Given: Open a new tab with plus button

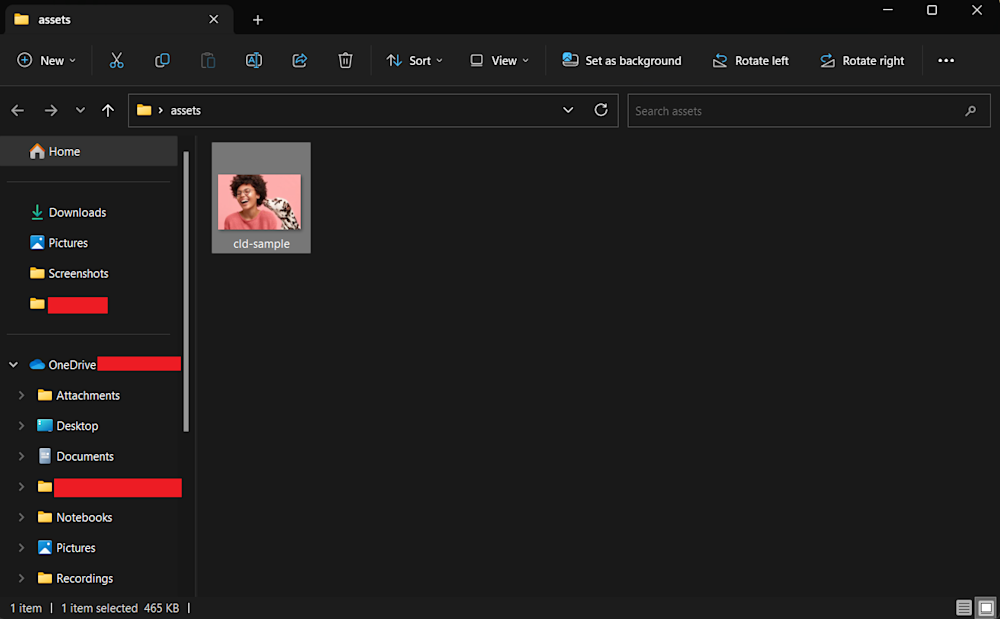Looking at the screenshot, I should (x=257, y=20).
